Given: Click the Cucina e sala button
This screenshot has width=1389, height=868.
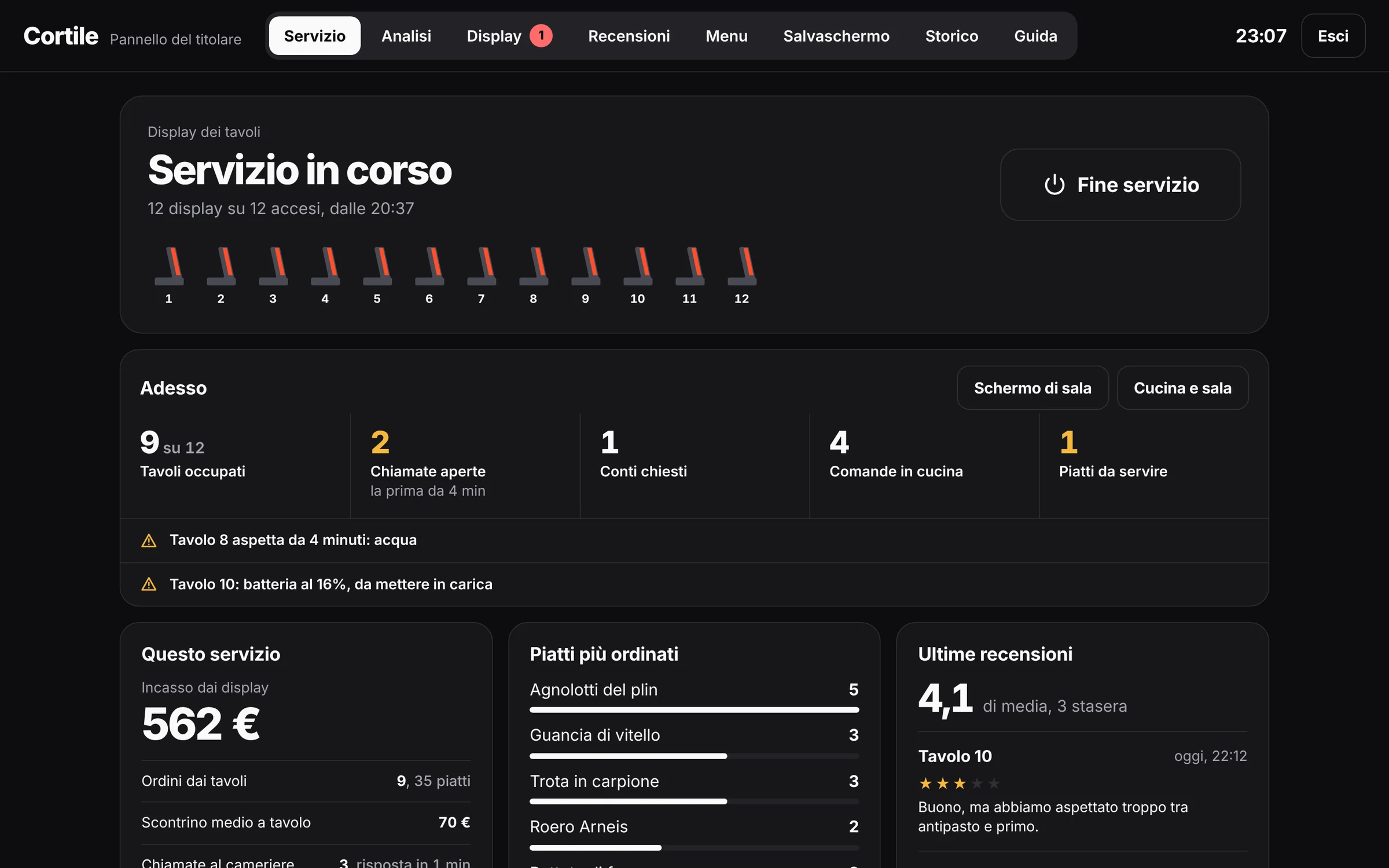Looking at the screenshot, I should click(x=1182, y=388).
